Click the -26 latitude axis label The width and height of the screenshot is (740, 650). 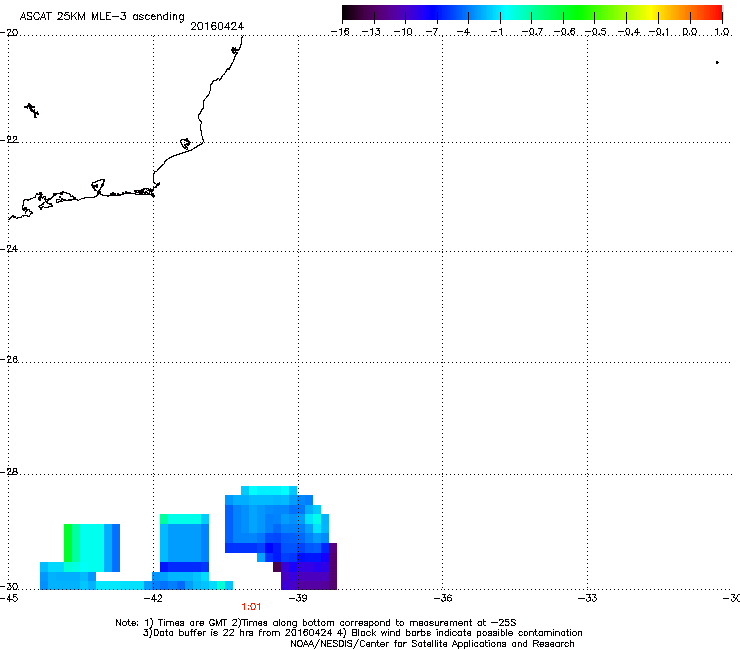click(9, 360)
